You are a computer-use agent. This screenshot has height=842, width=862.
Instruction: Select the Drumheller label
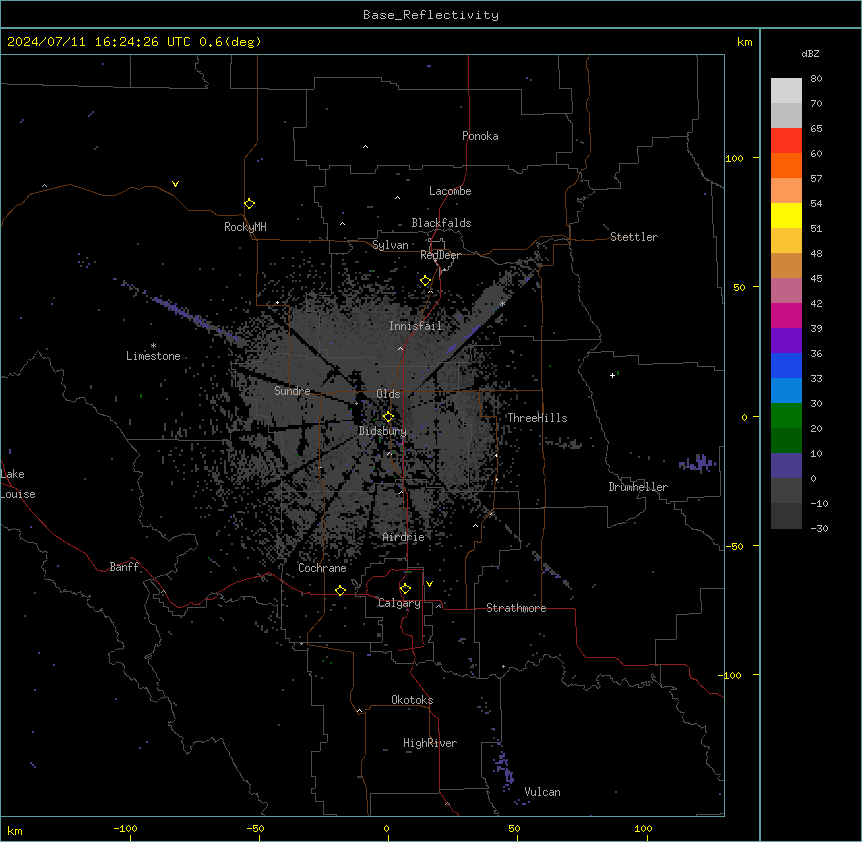638,487
